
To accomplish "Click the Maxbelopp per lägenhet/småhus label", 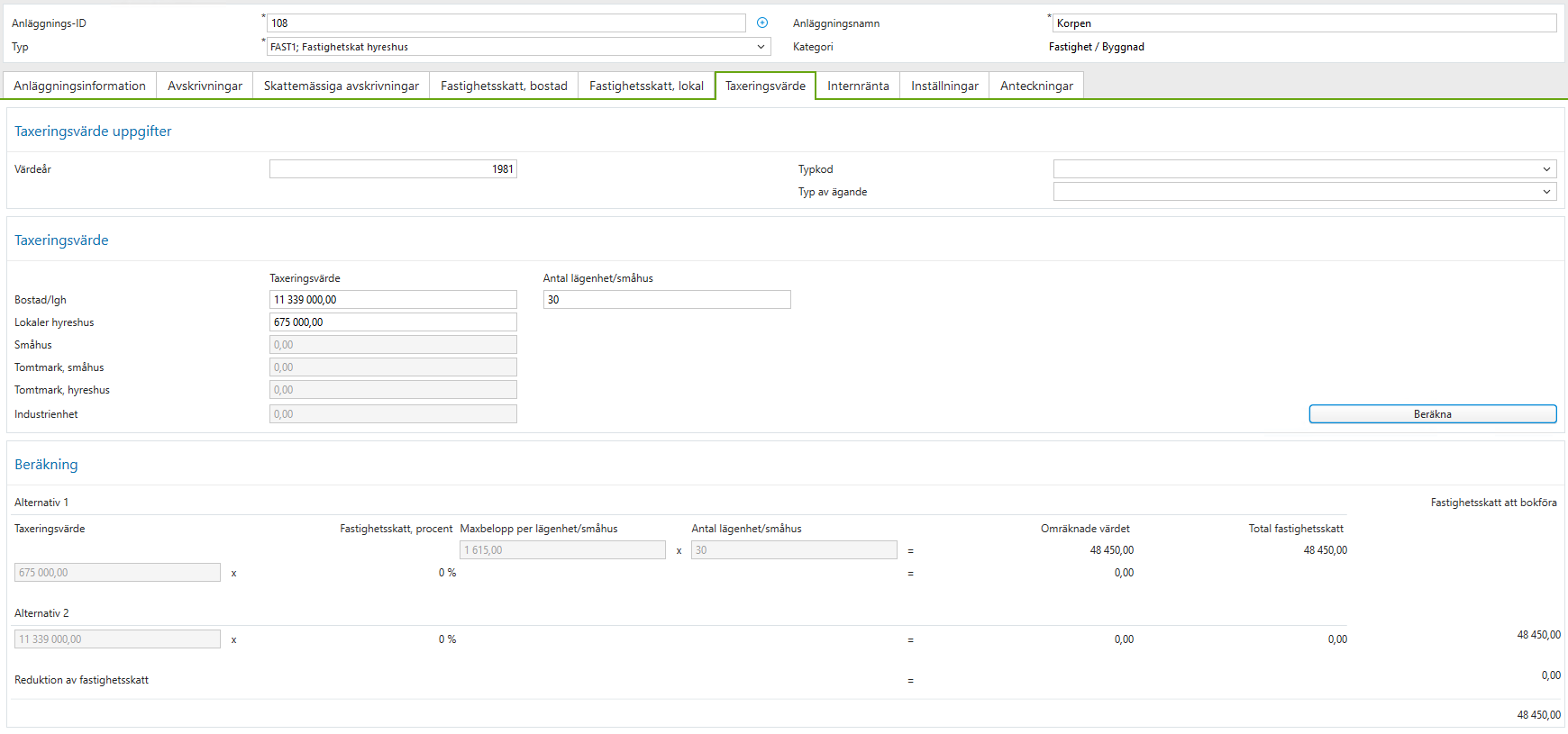I will tap(539, 529).
